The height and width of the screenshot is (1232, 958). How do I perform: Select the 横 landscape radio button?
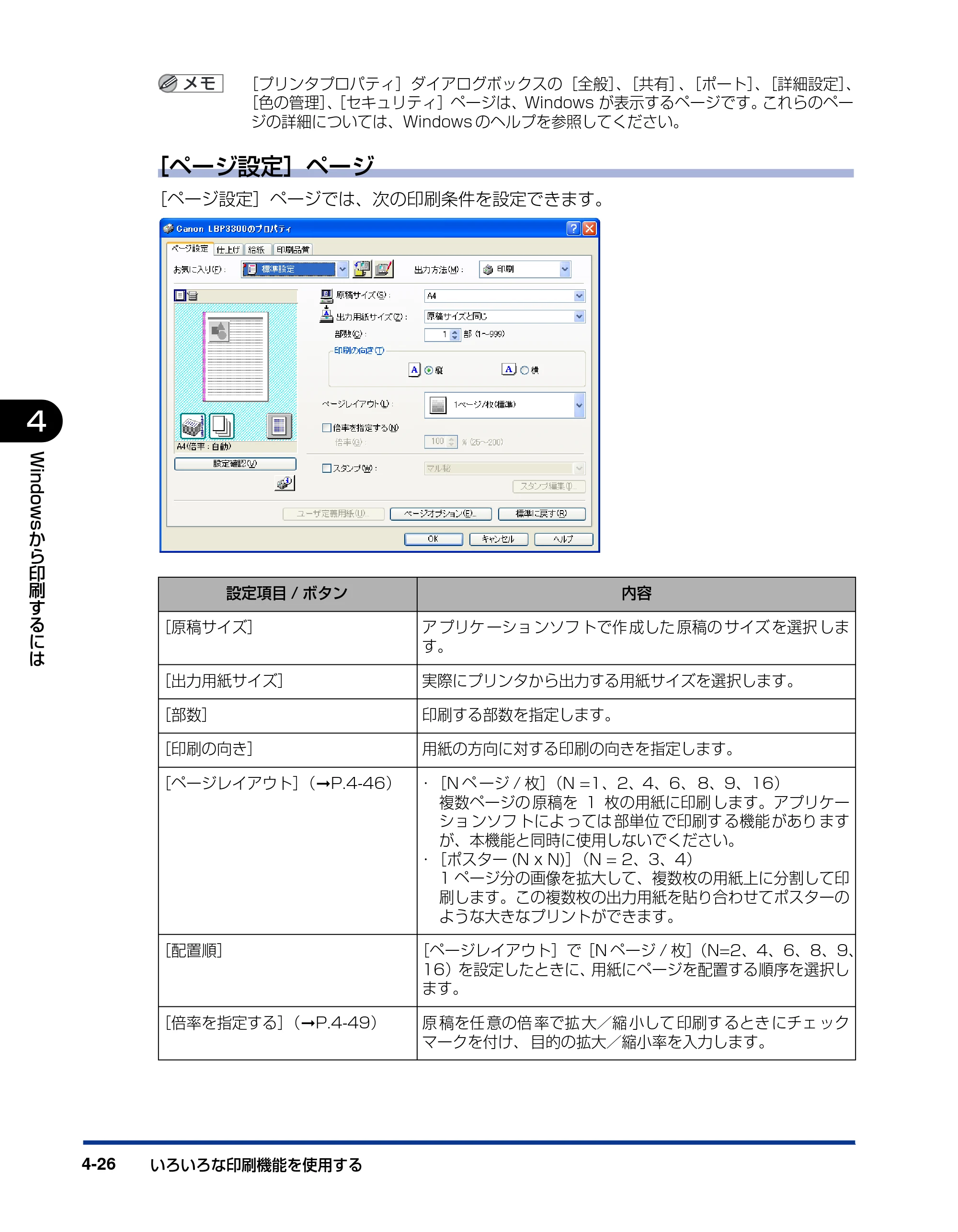click(524, 371)
